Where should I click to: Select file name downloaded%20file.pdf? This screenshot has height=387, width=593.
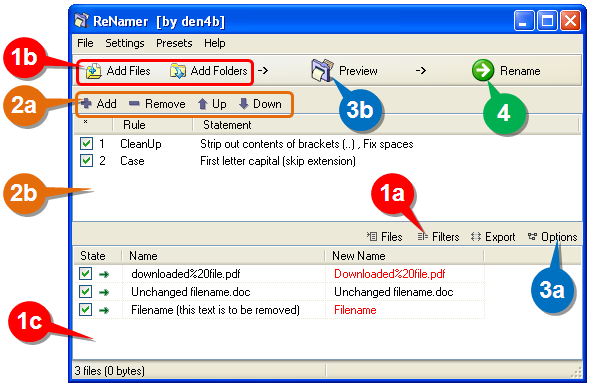coord(186,274)
